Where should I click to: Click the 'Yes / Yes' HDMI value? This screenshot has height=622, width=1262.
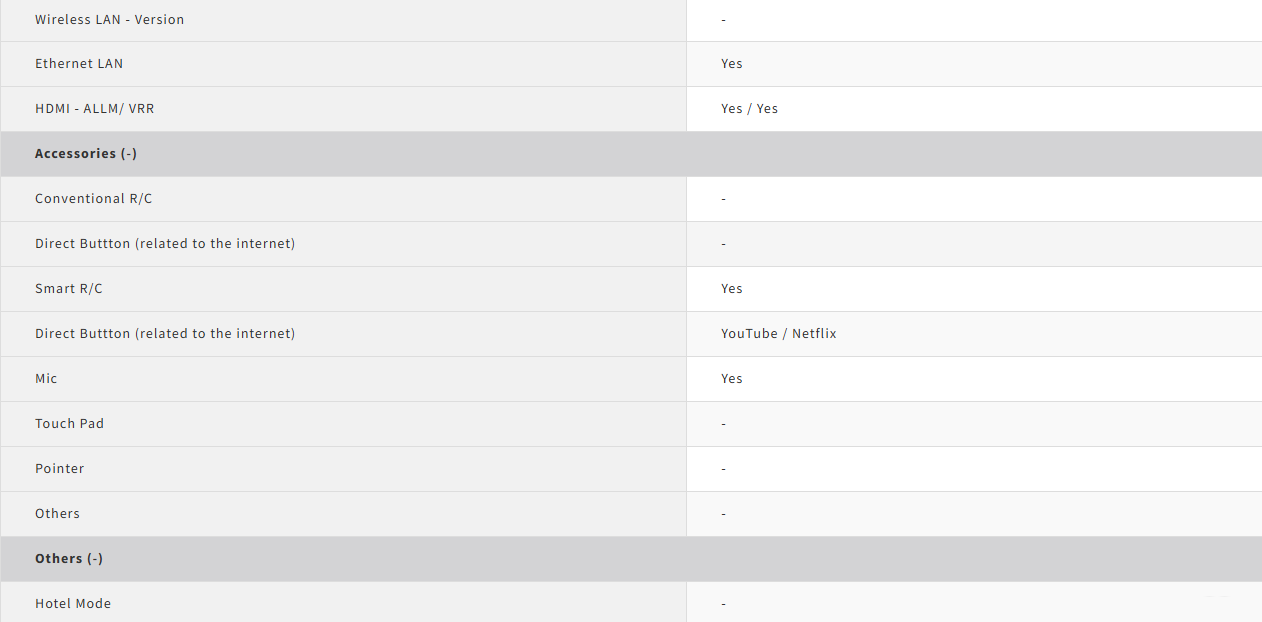pos(749,109)
